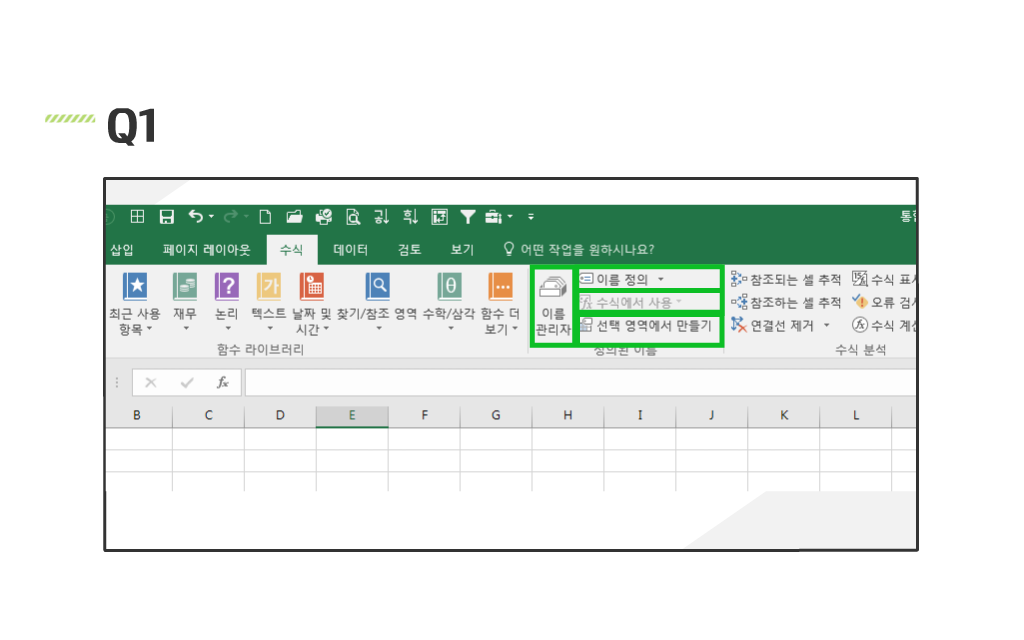Expand the Remove Arrows (연결선 제거) dropdown

tap(827, 325)
